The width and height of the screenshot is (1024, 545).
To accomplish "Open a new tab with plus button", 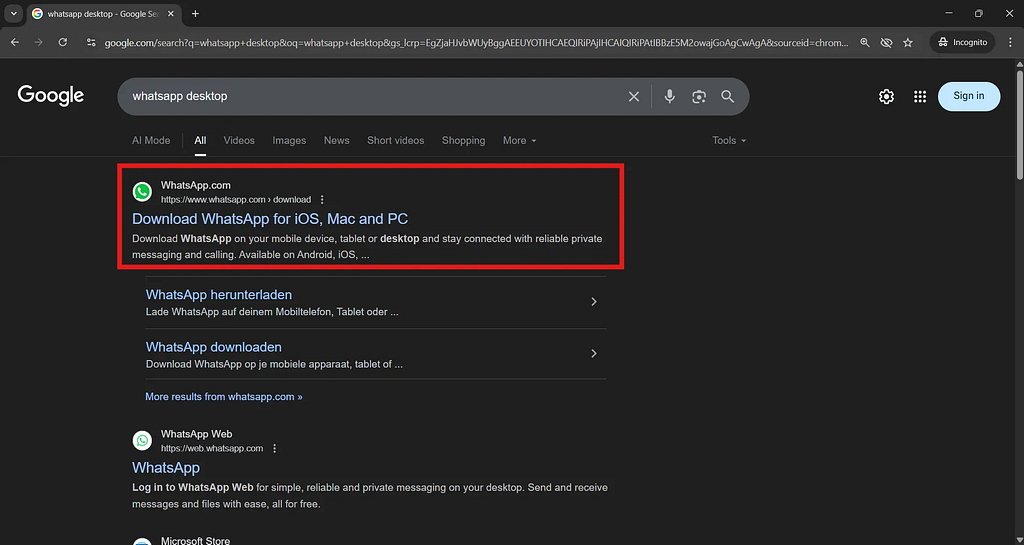I will point(195,14).
